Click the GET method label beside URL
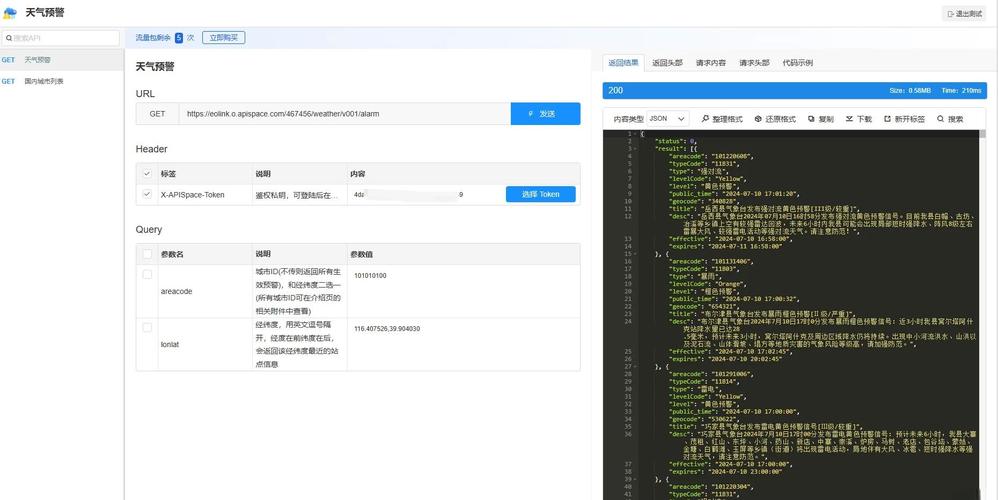 pos(157,114)
